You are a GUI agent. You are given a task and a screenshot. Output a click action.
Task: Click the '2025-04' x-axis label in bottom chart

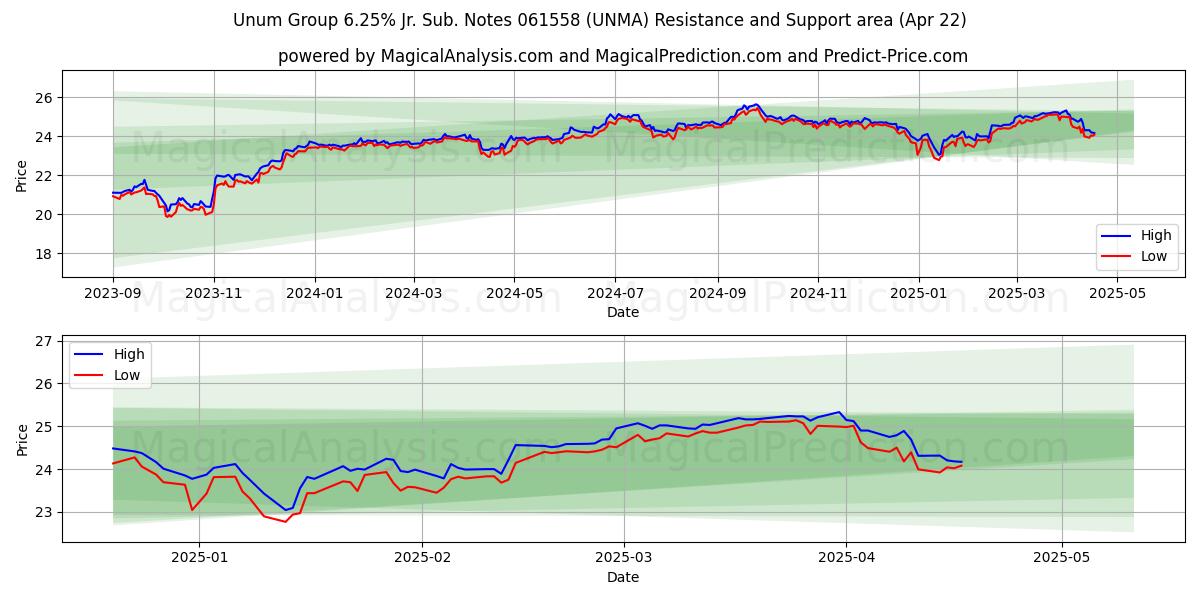point(847,558)
